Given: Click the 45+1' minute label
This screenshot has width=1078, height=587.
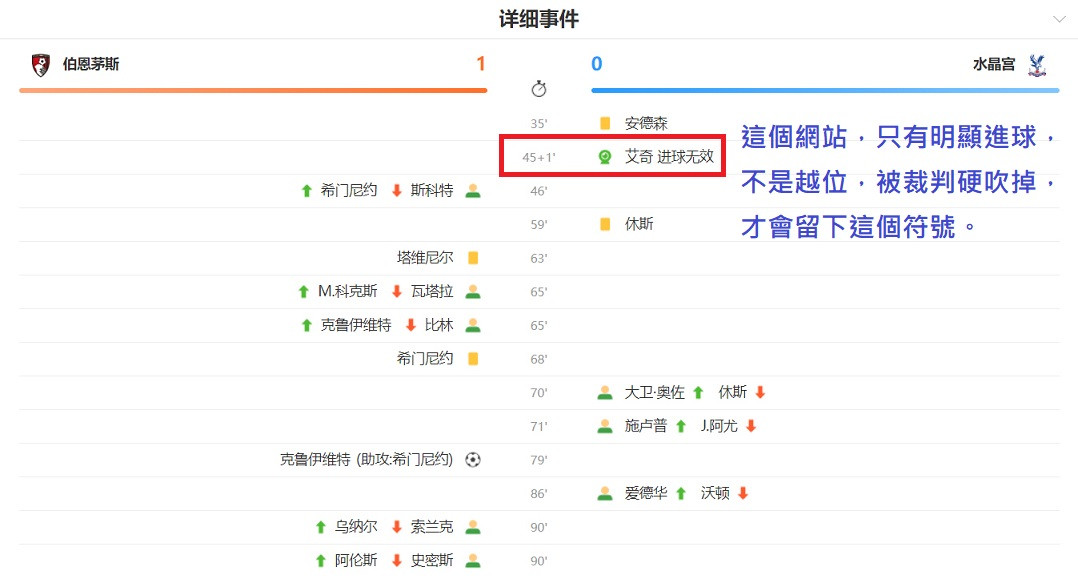Looking at the screenshot, I should pyautogui.click(x=539, y=157).
